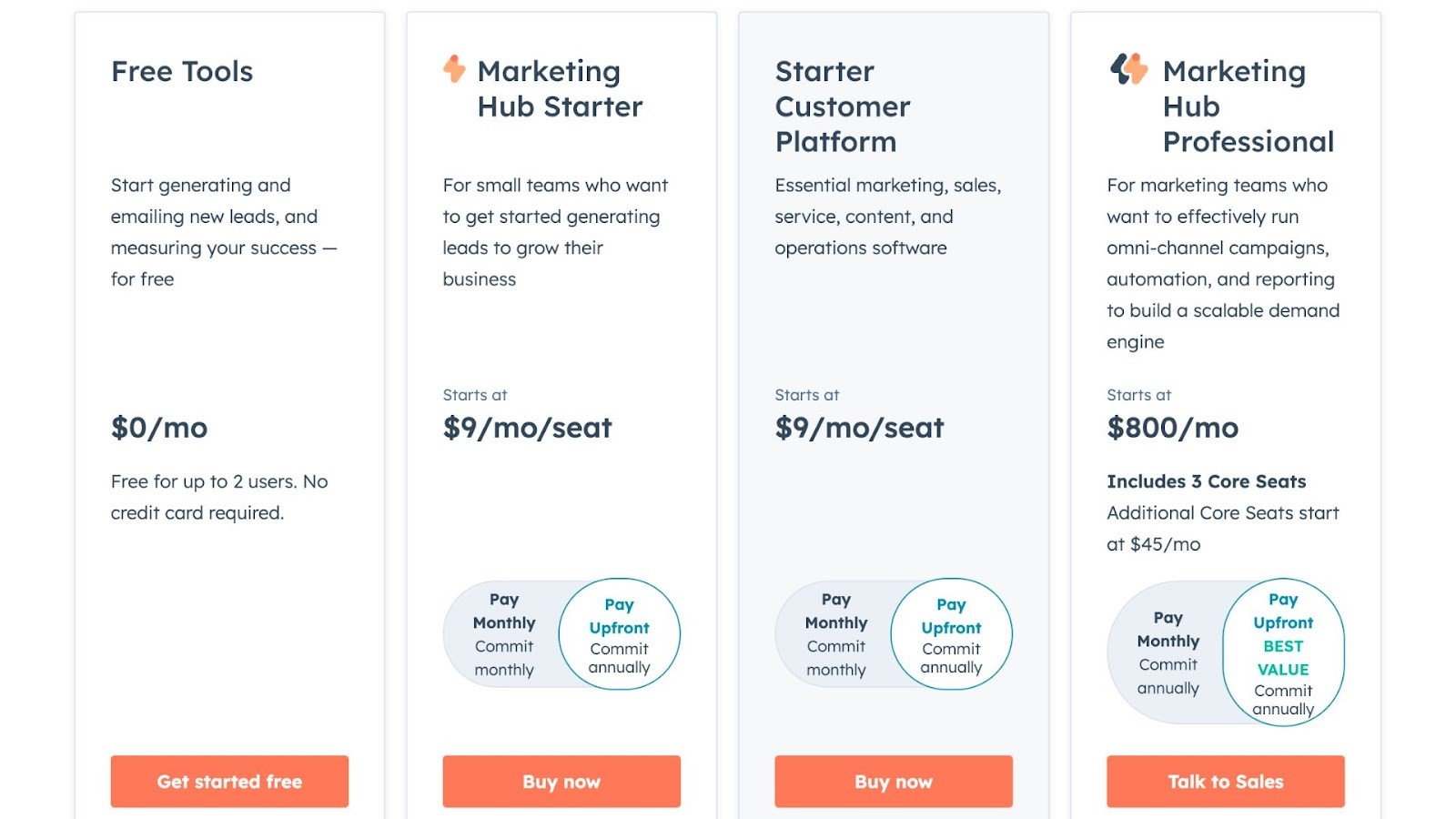Choose Pay Monthly for Marketing Hub Professional
This screenshot has height=819, width=1456.
pyautogui.click(x=1167, y=651)
